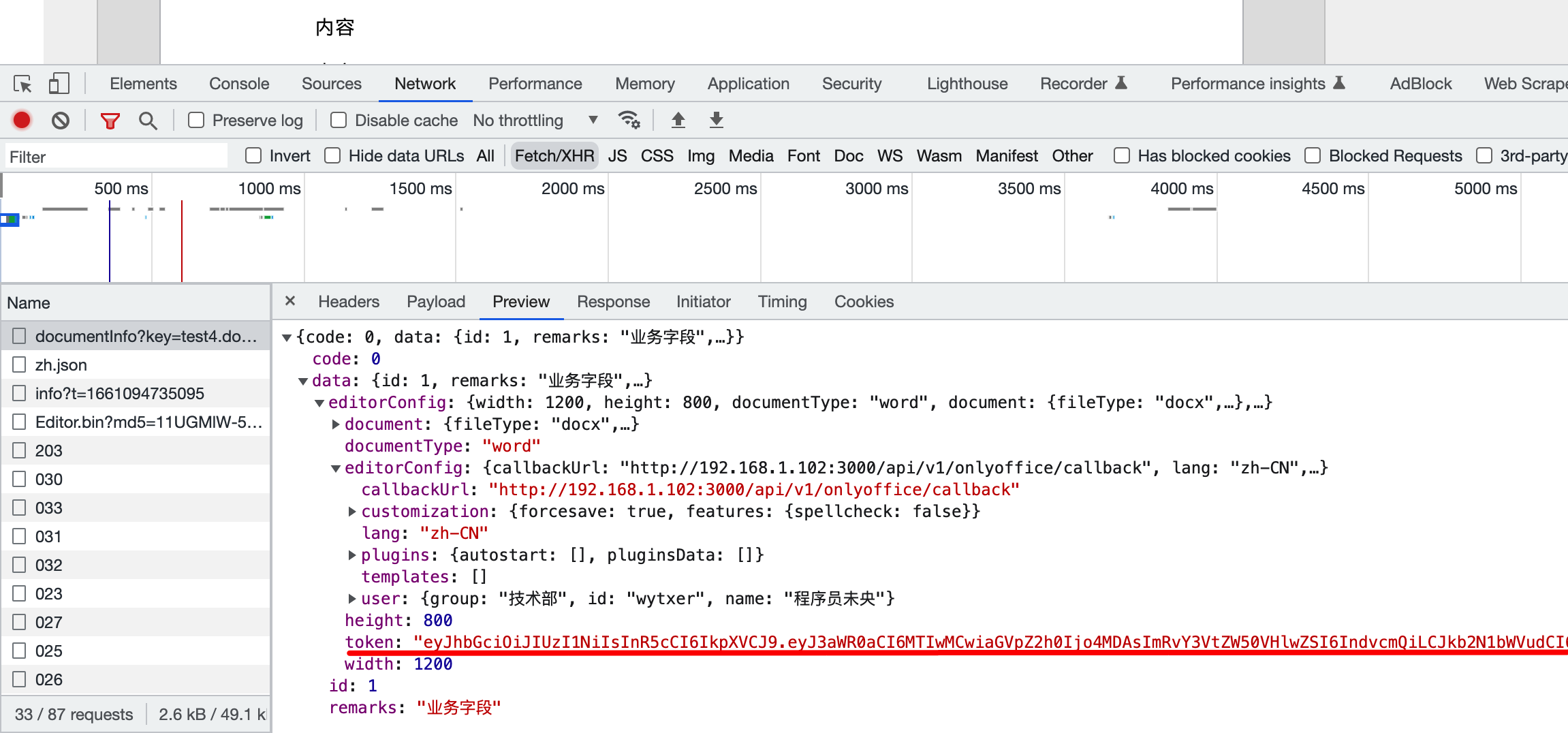Tick the Hide data URLs checkbox
This screenshot has width=1568, height=733.
[x=332, y=156]
